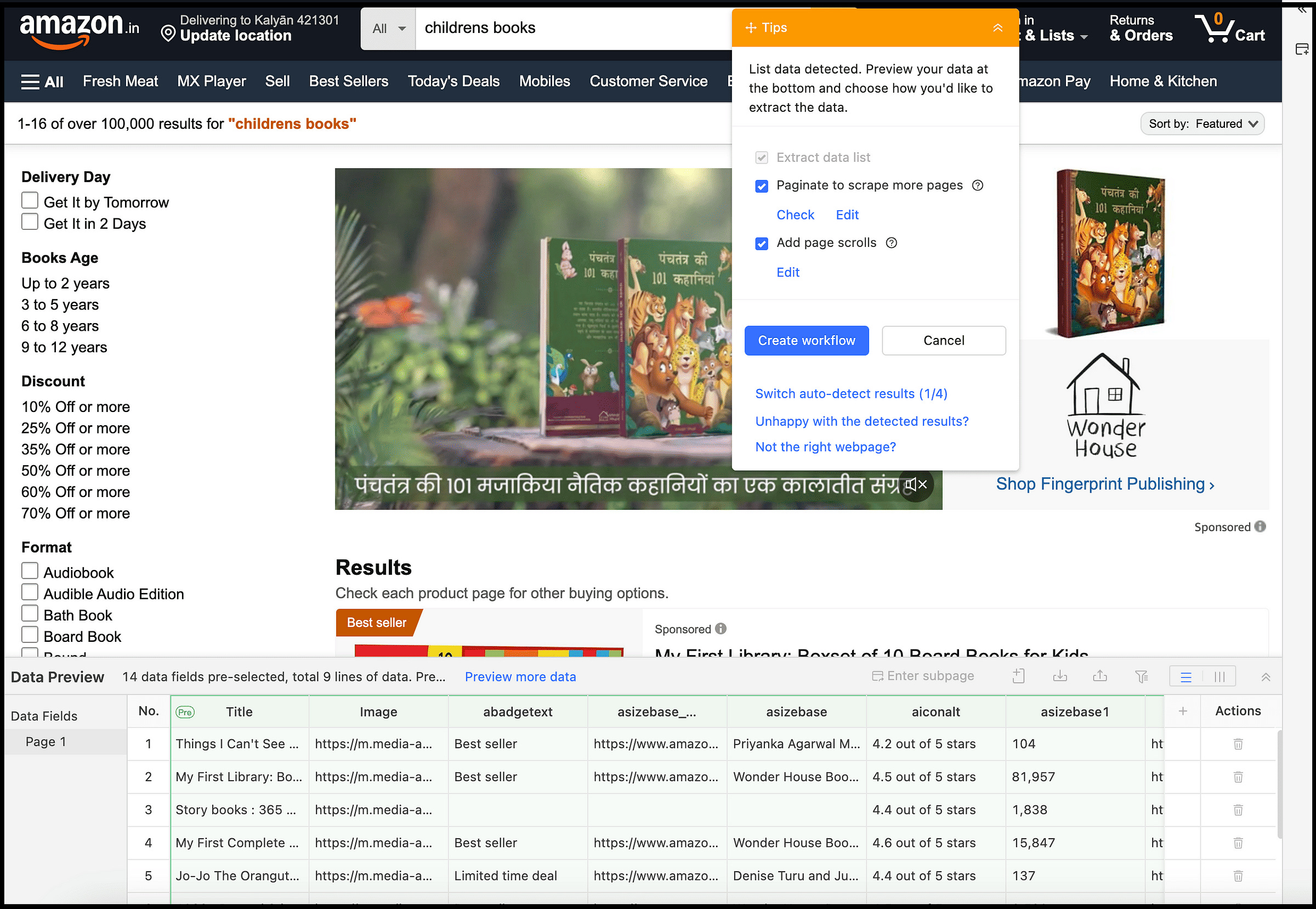
Task: Click Switch auto-detect results link
Action: pyautogui.click(x=850, y=393)
